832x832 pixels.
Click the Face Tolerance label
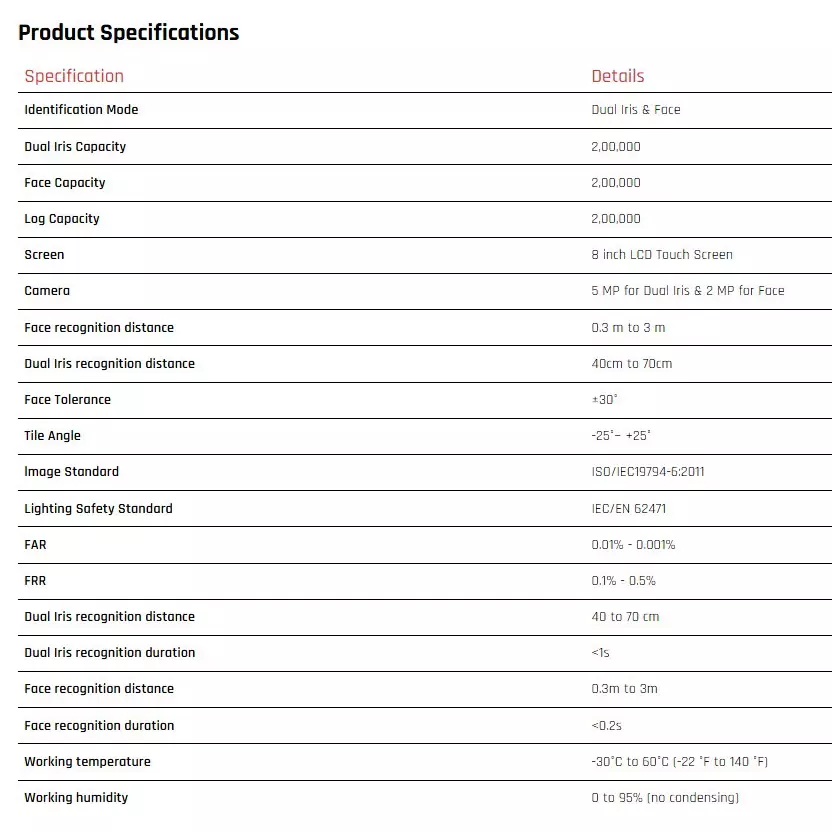click(x=67, y=400)
